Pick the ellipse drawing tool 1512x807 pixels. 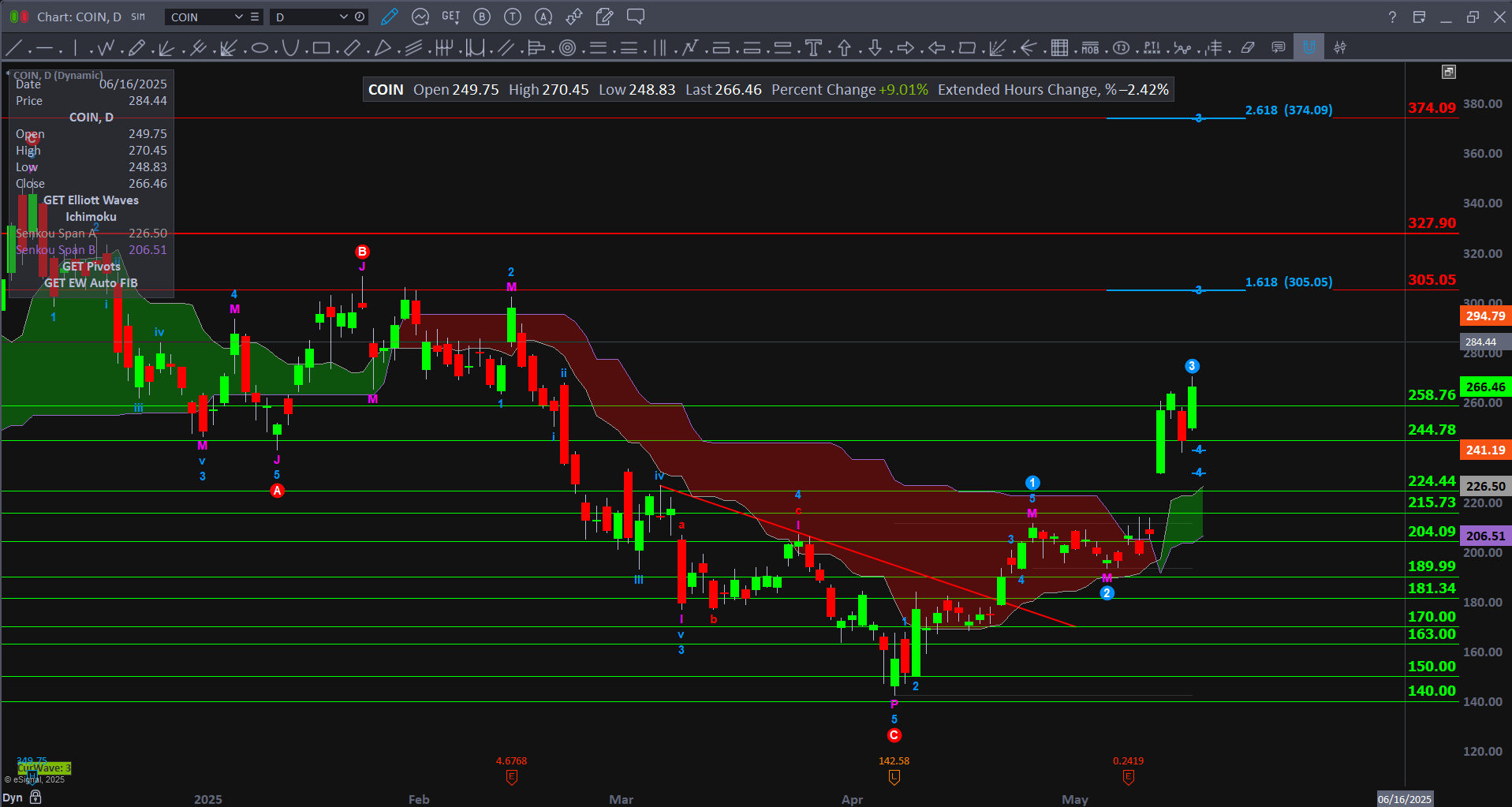pyautogui.click(x=259, y=48)
